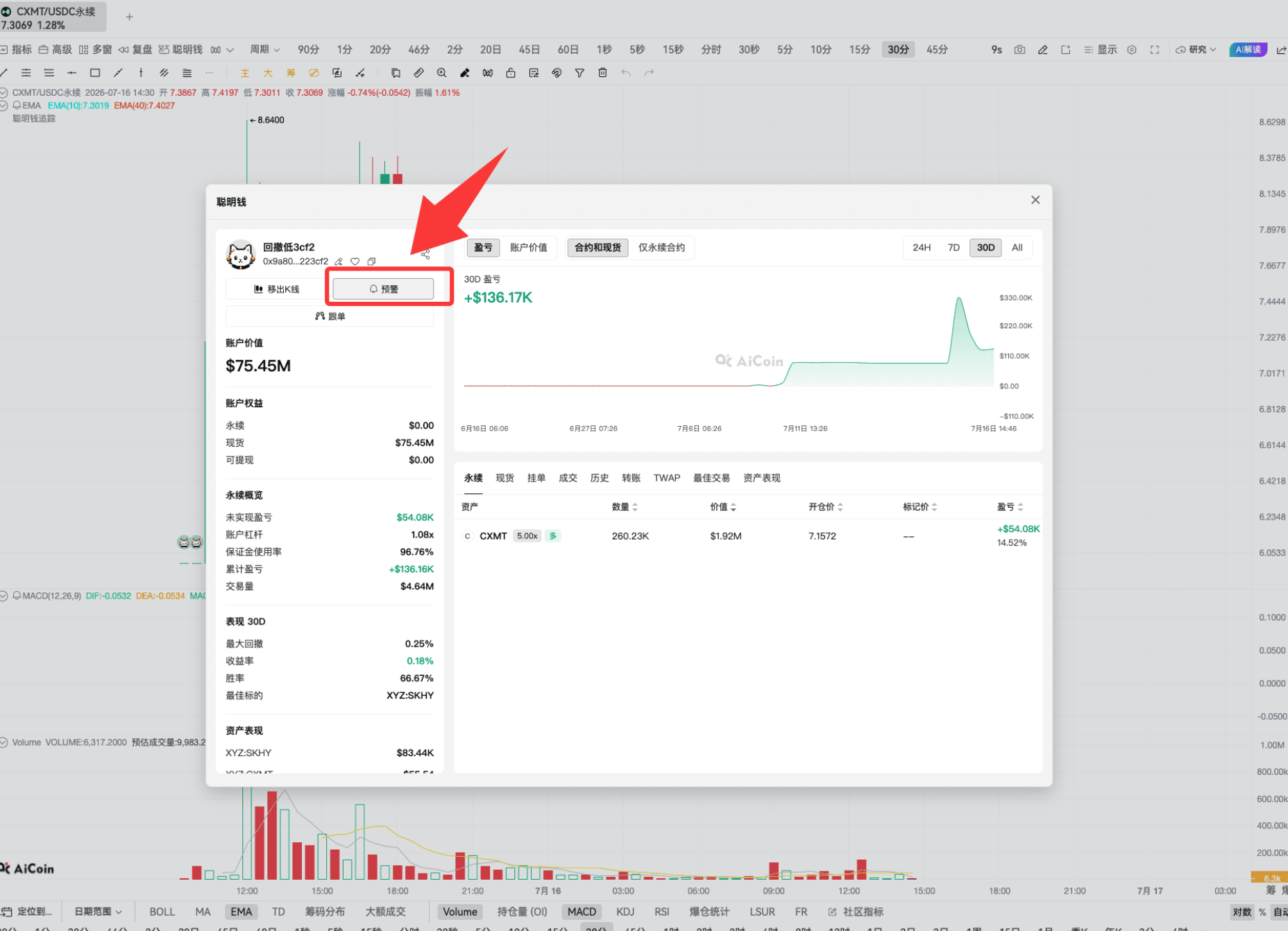1288x931 pixels.
Task: Select the horizontal ray line tool
Action: [72, 73]
